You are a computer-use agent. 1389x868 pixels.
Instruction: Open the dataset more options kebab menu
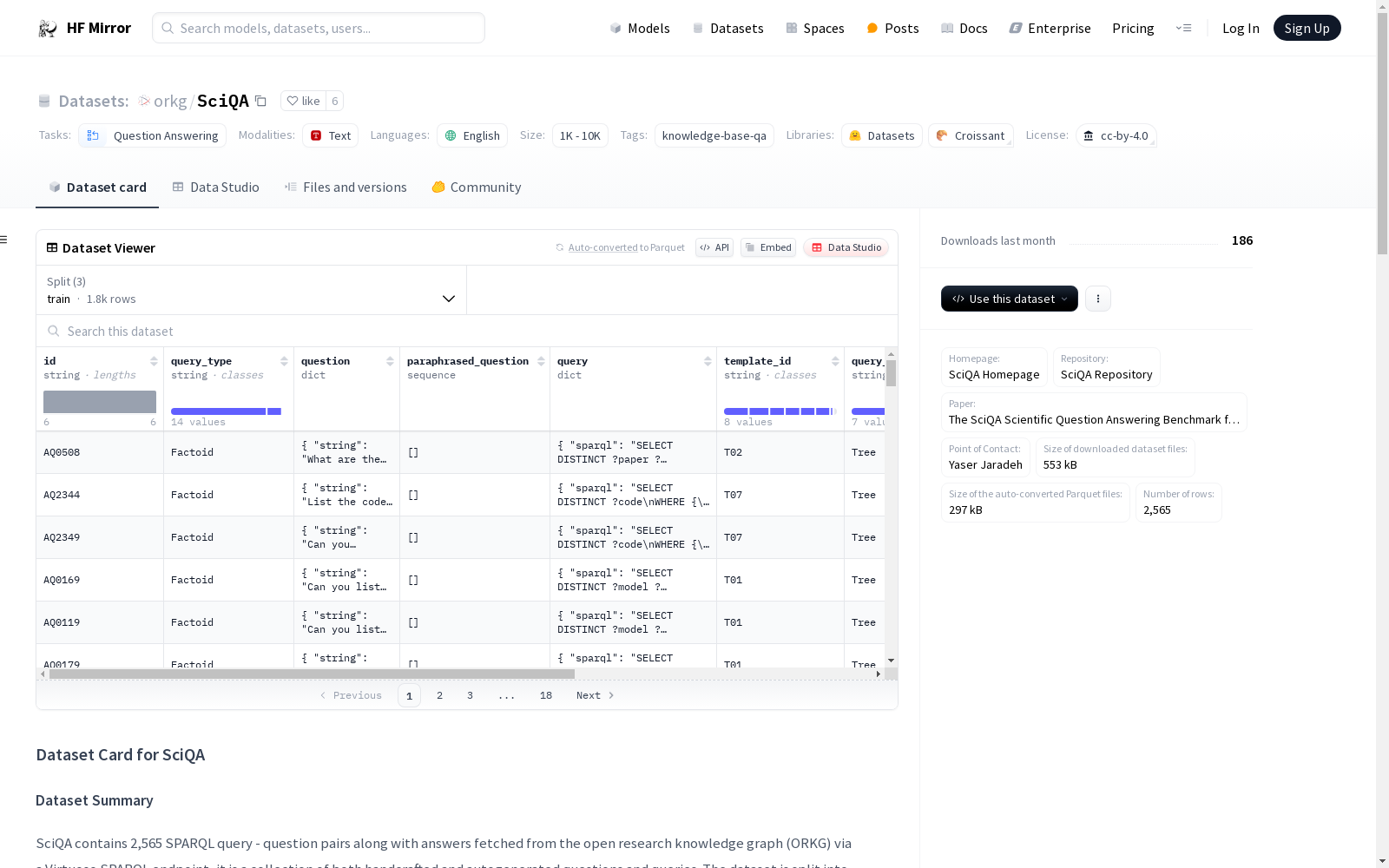(x=1098, y=299)
